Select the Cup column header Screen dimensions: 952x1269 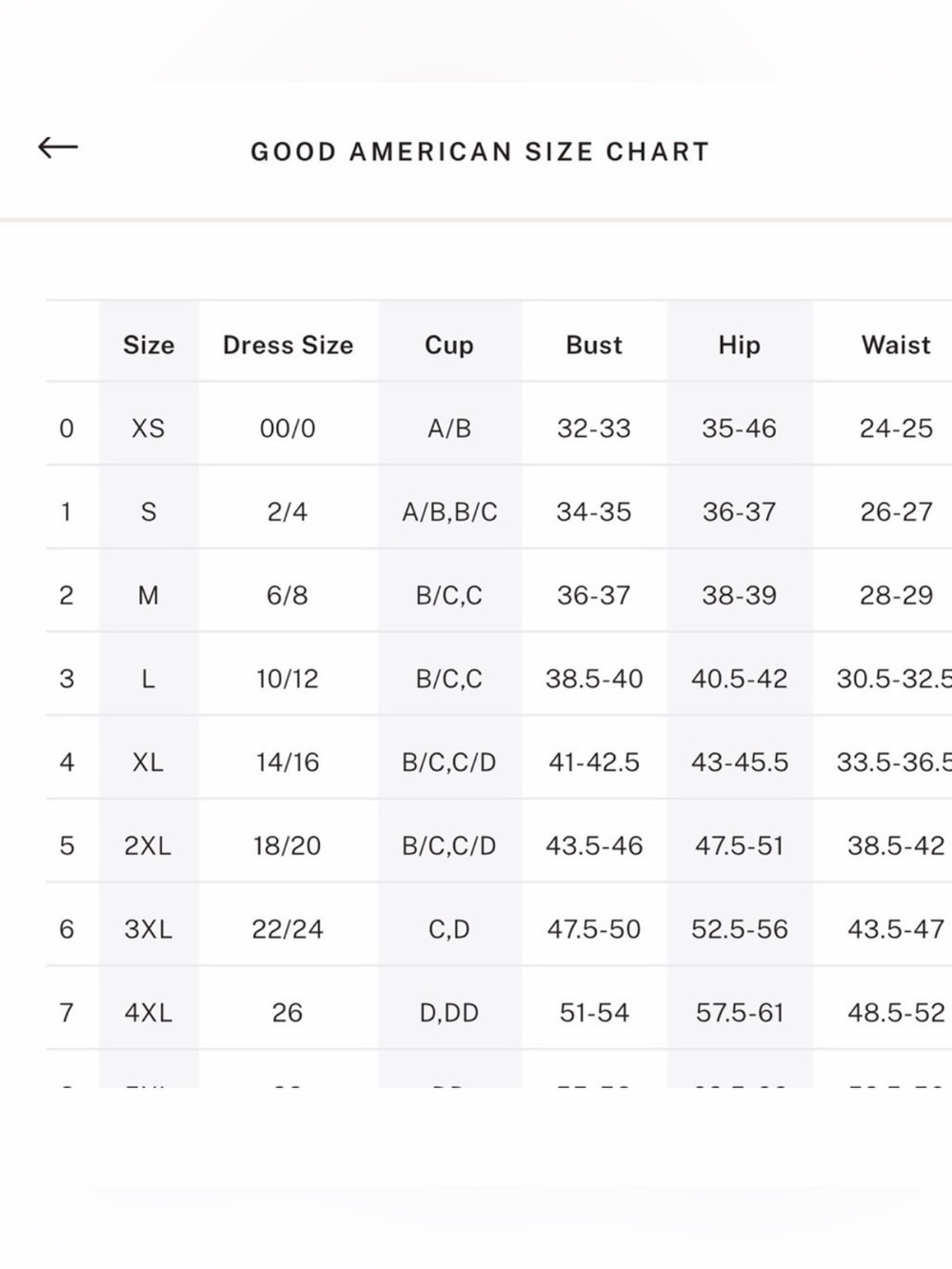point(449,346)
